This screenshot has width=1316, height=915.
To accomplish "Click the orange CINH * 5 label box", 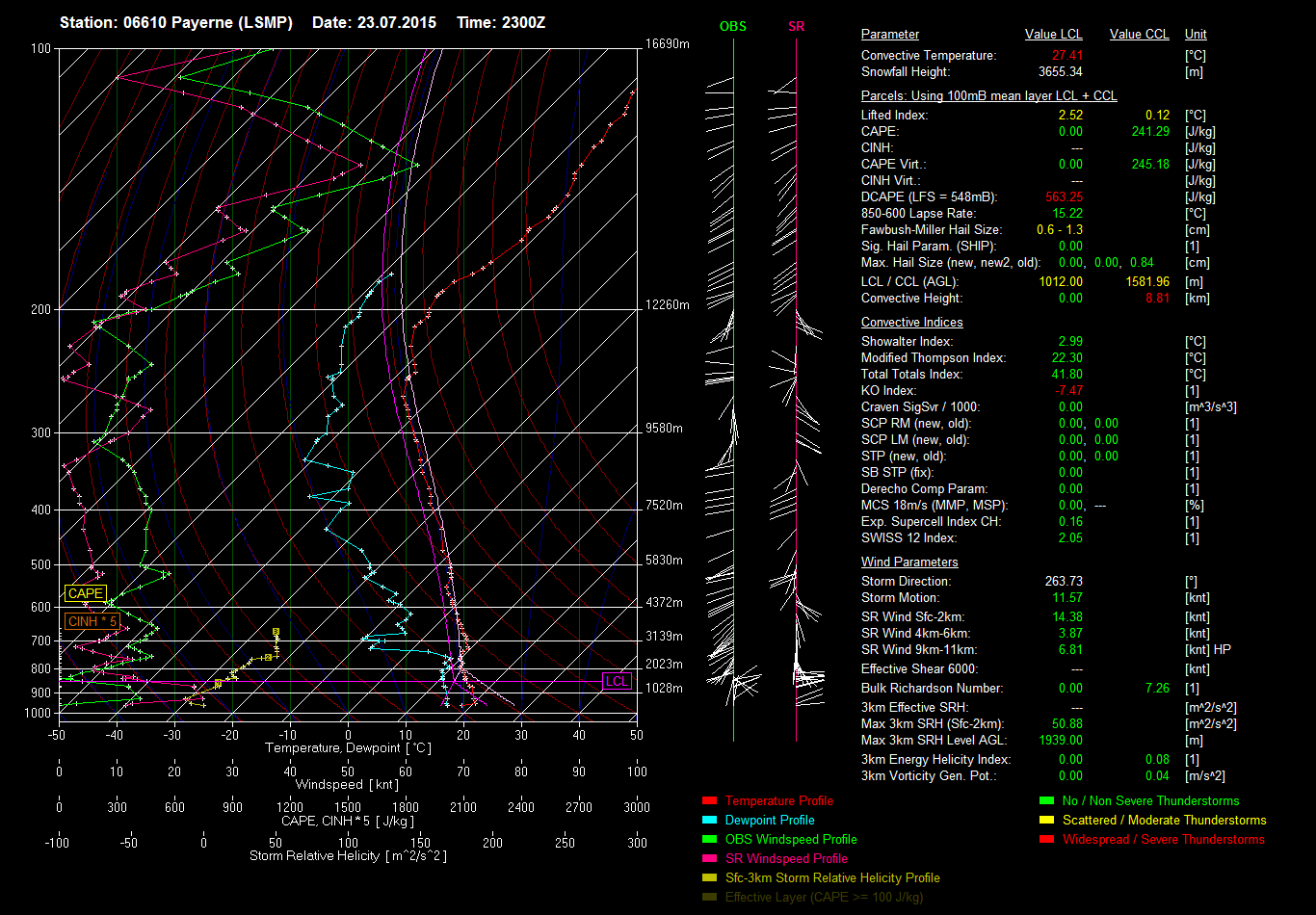I will [93, 621].
